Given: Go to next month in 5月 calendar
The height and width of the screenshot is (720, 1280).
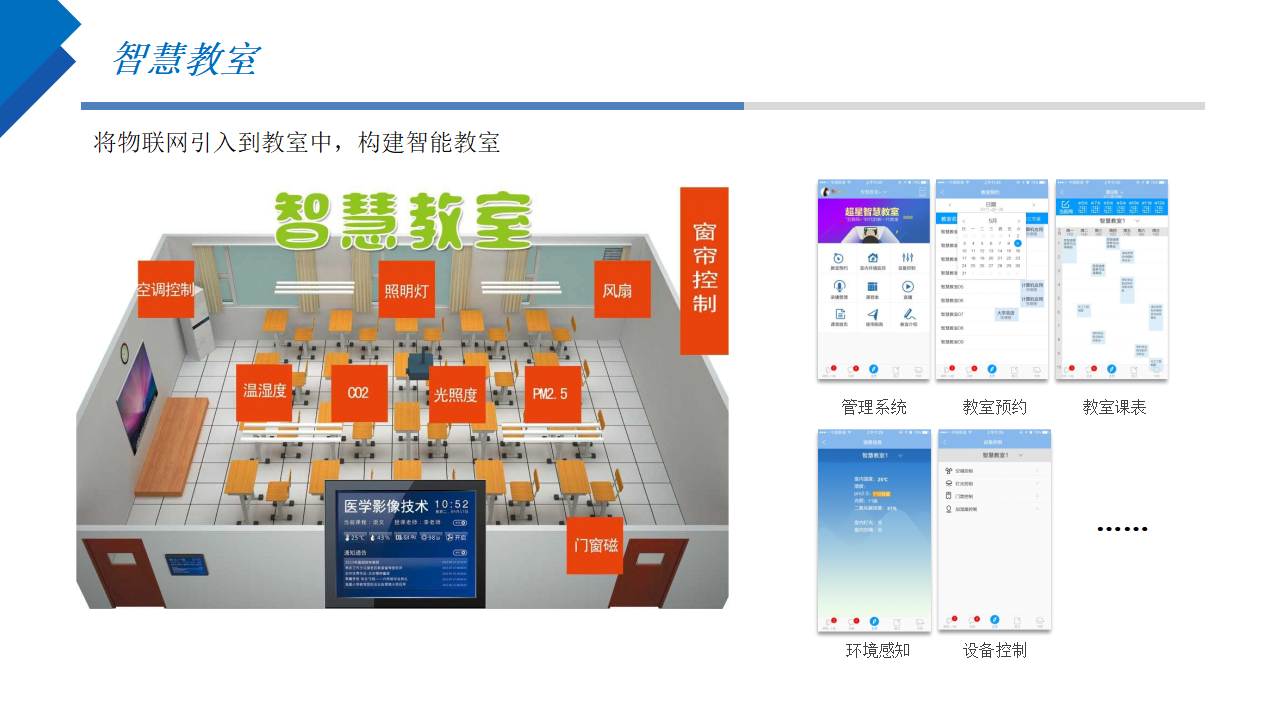Looking at the screenshot, I should (x=1020, y=219).
